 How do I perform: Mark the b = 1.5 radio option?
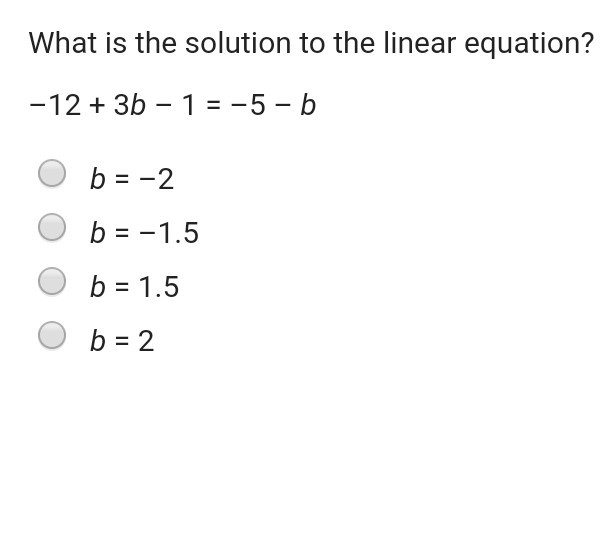point(52,282)
